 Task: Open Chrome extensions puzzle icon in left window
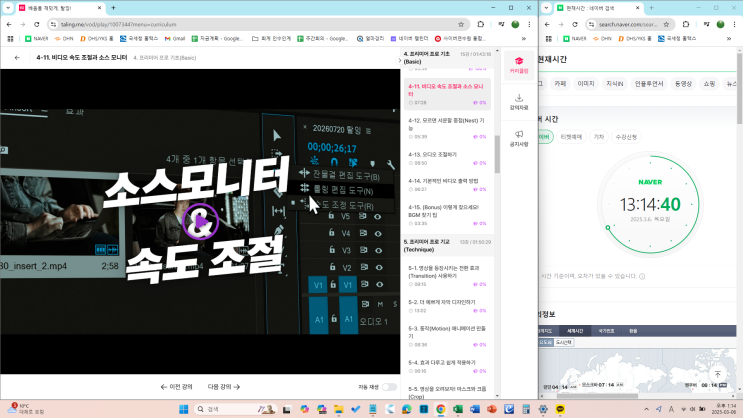click(480, 24)
